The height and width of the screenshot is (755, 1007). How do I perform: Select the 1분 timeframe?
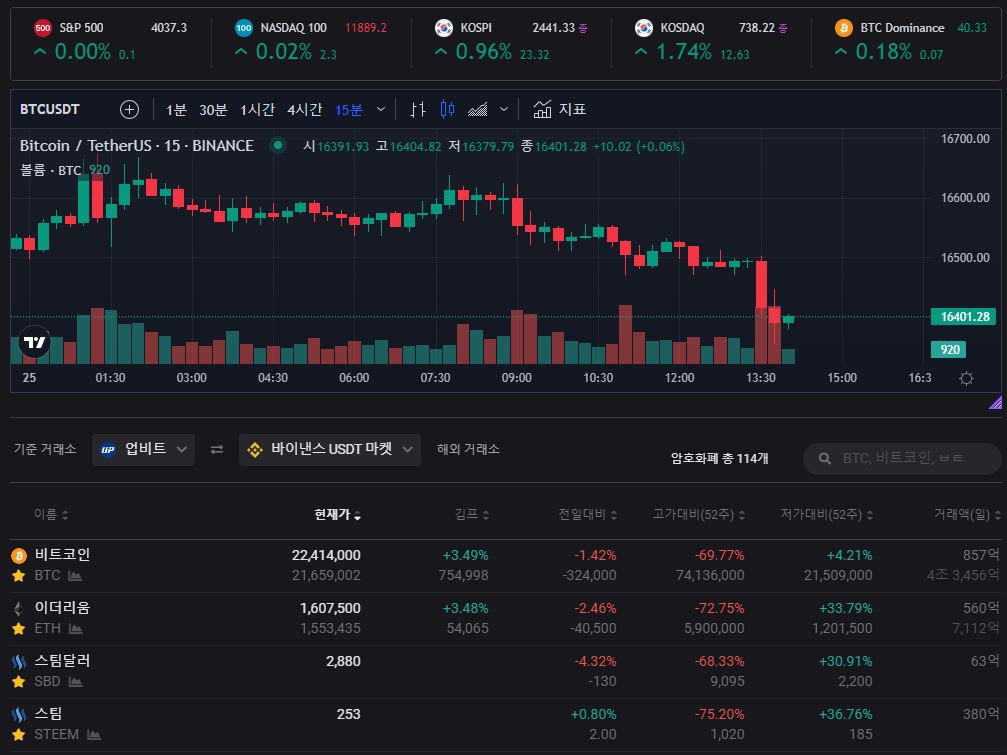176,110
